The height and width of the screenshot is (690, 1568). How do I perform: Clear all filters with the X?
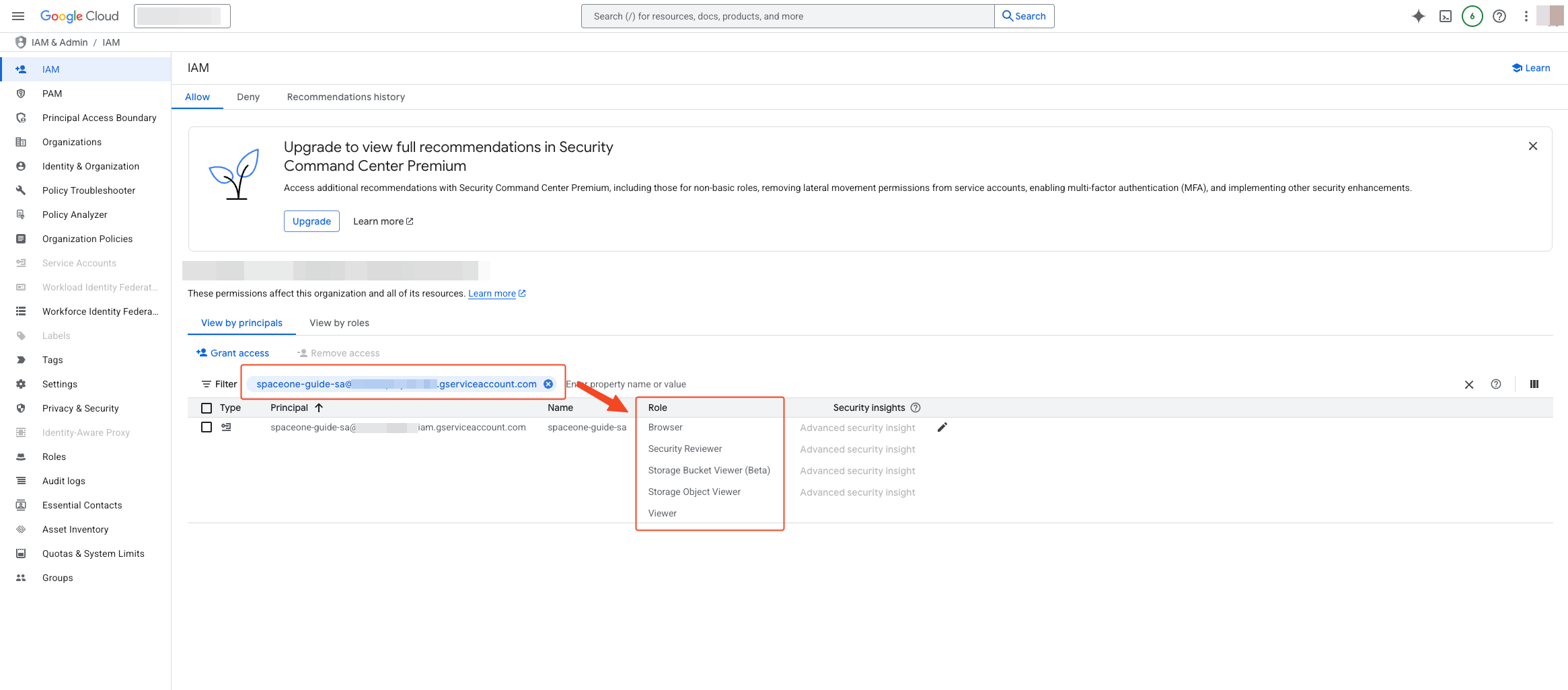(1469, 385)
